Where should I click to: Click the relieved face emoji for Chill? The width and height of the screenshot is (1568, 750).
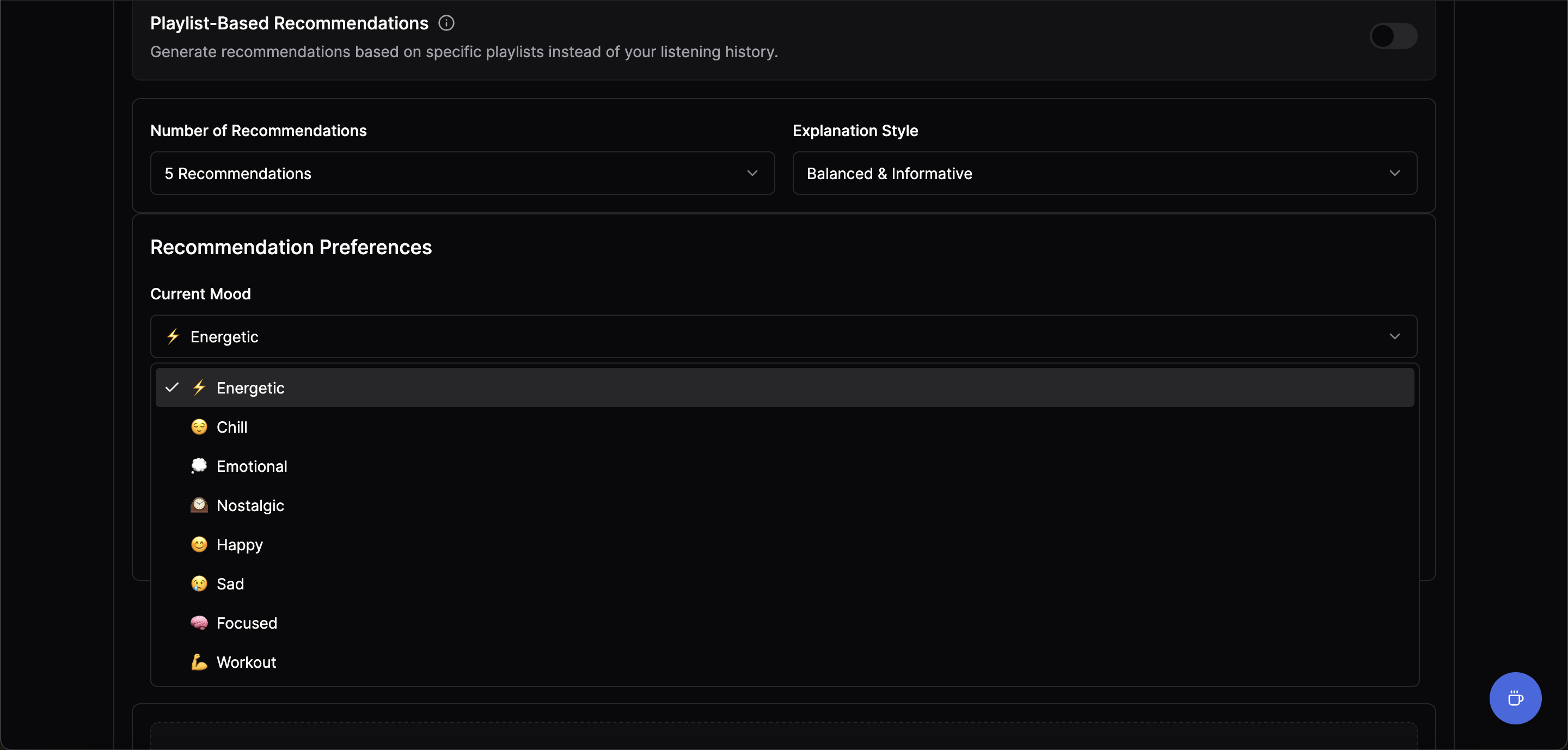click(199, 427)
